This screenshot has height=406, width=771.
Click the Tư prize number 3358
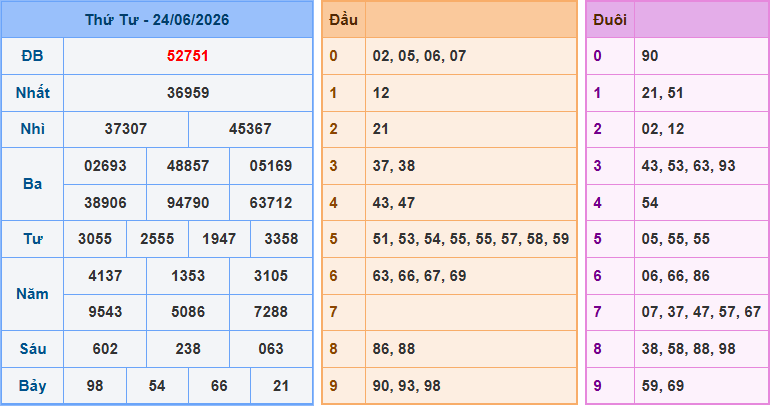tap(281, 239)
